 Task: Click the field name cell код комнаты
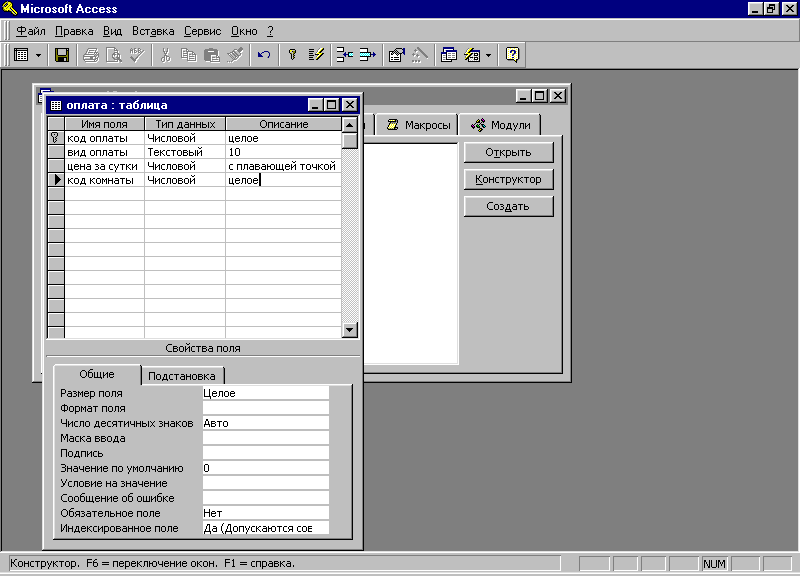(105, 180)
